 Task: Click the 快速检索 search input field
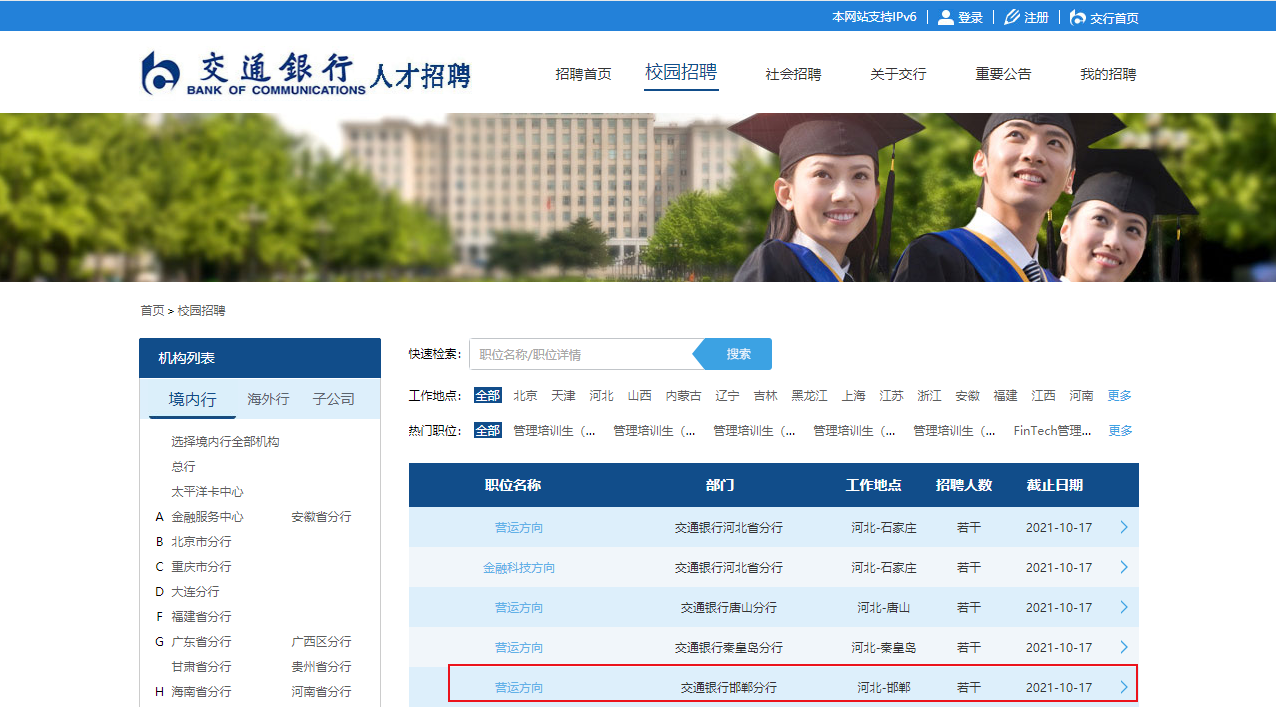pos(581,354)
